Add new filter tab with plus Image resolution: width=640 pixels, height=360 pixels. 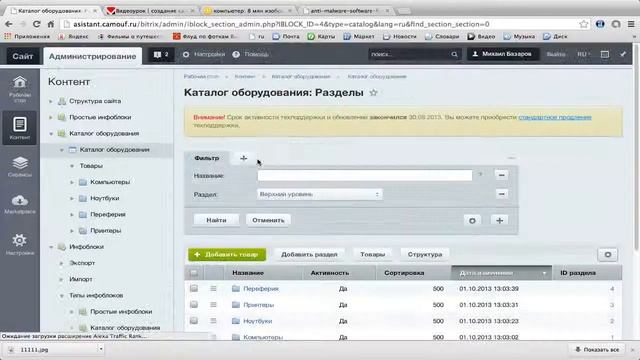[243, 158]
